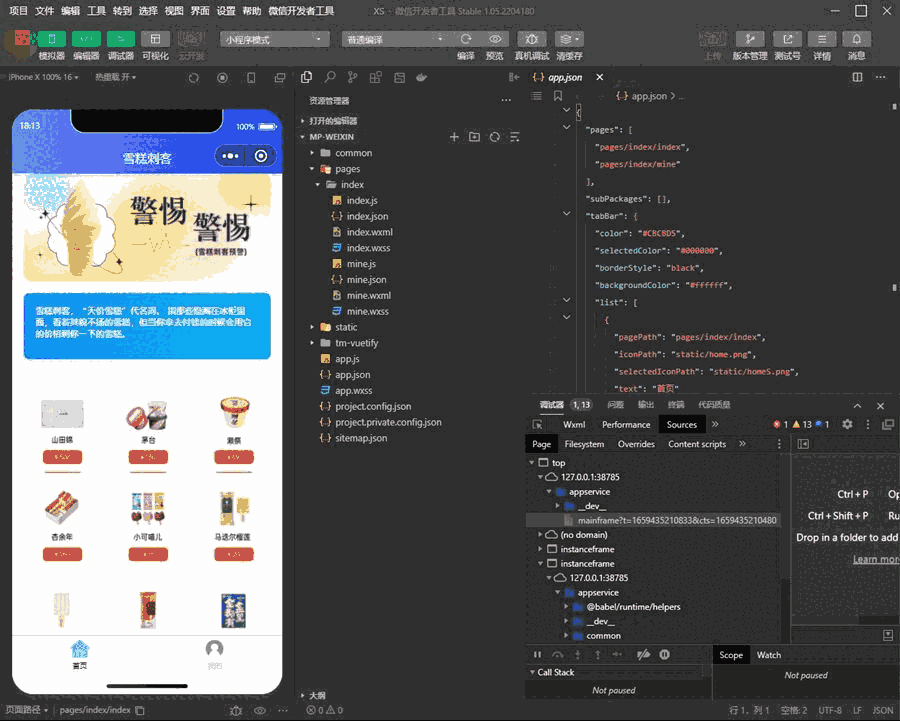Viewport: 900px width, 721px height.
Task: Open app.wxss file in the explorer
Action: click(353, 391)
